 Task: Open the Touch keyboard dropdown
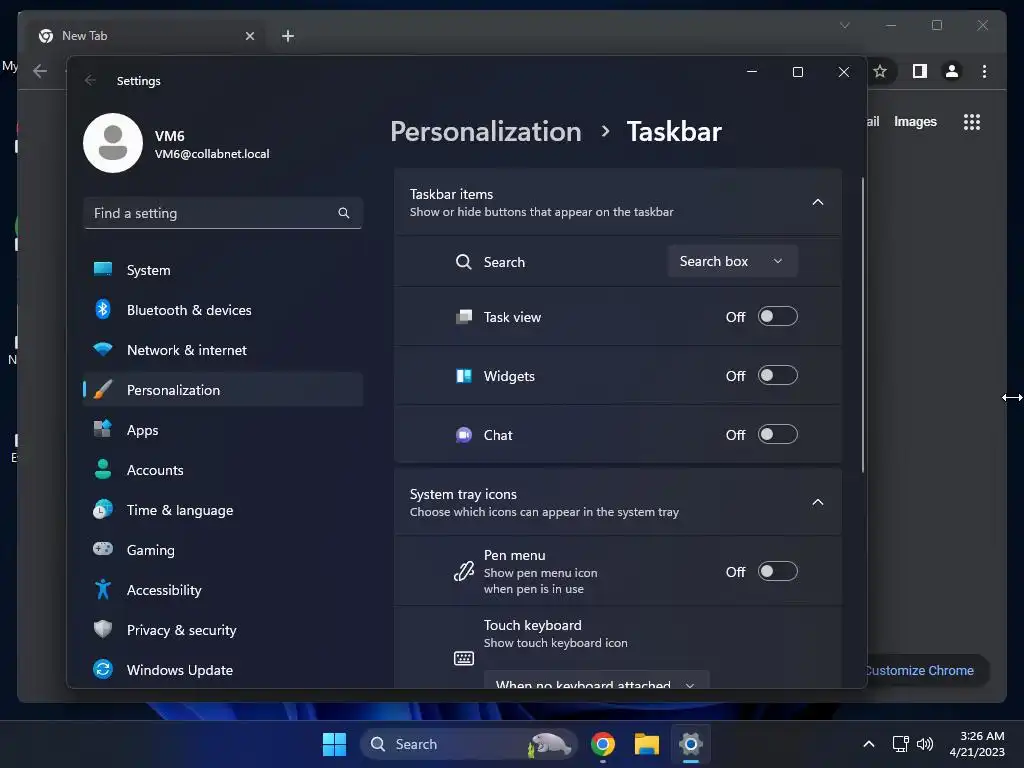tap(596, 680)
